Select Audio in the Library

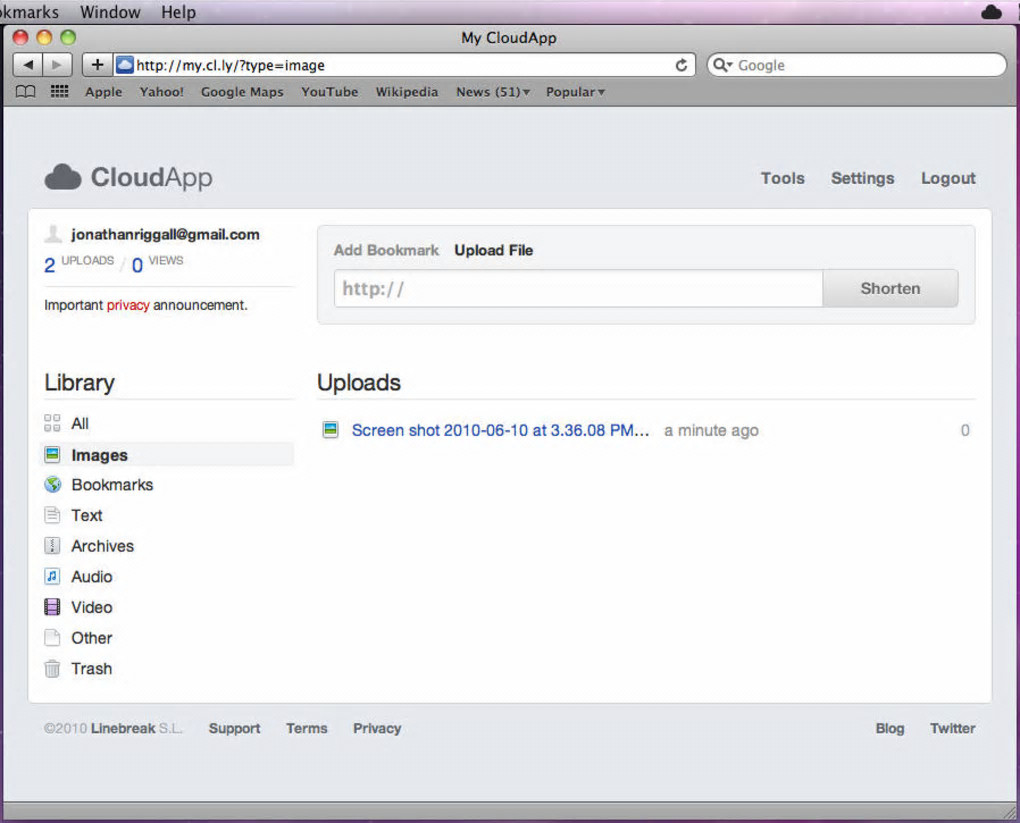coord(92,576)
